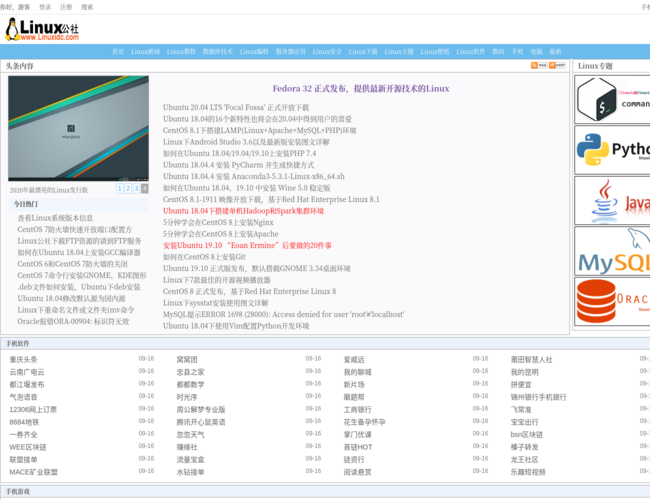Open Linux编程 navigation item
Viewport: 650px width, 500px height.
(254, 52)
